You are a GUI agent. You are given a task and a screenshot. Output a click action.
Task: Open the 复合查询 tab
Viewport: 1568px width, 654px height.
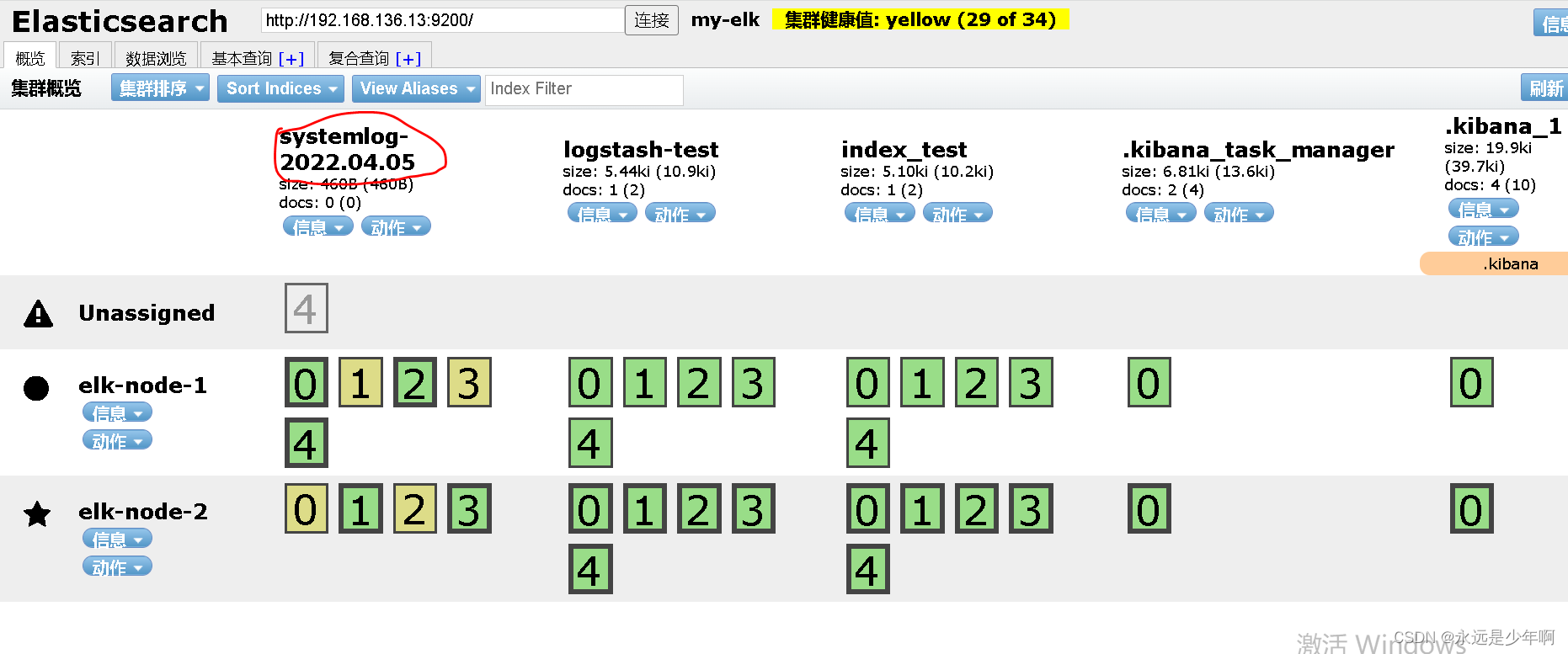coord(375,56)
